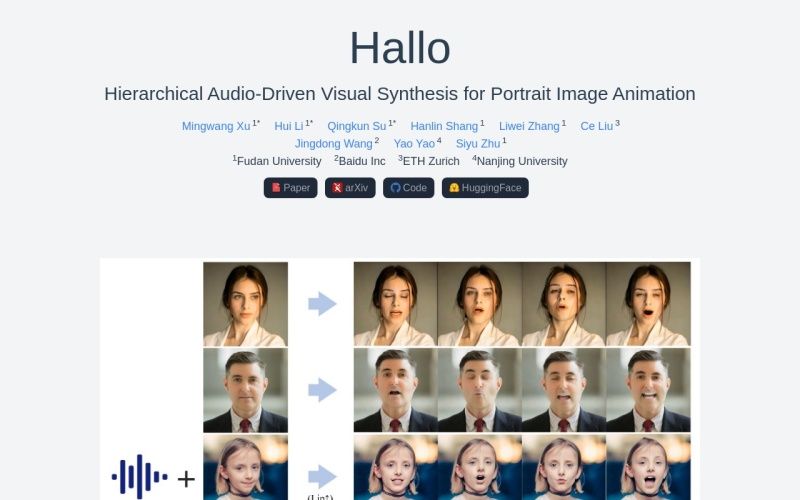Click the source portrait of man in suit
800x500 pixels.
click(x=245, y=390)
